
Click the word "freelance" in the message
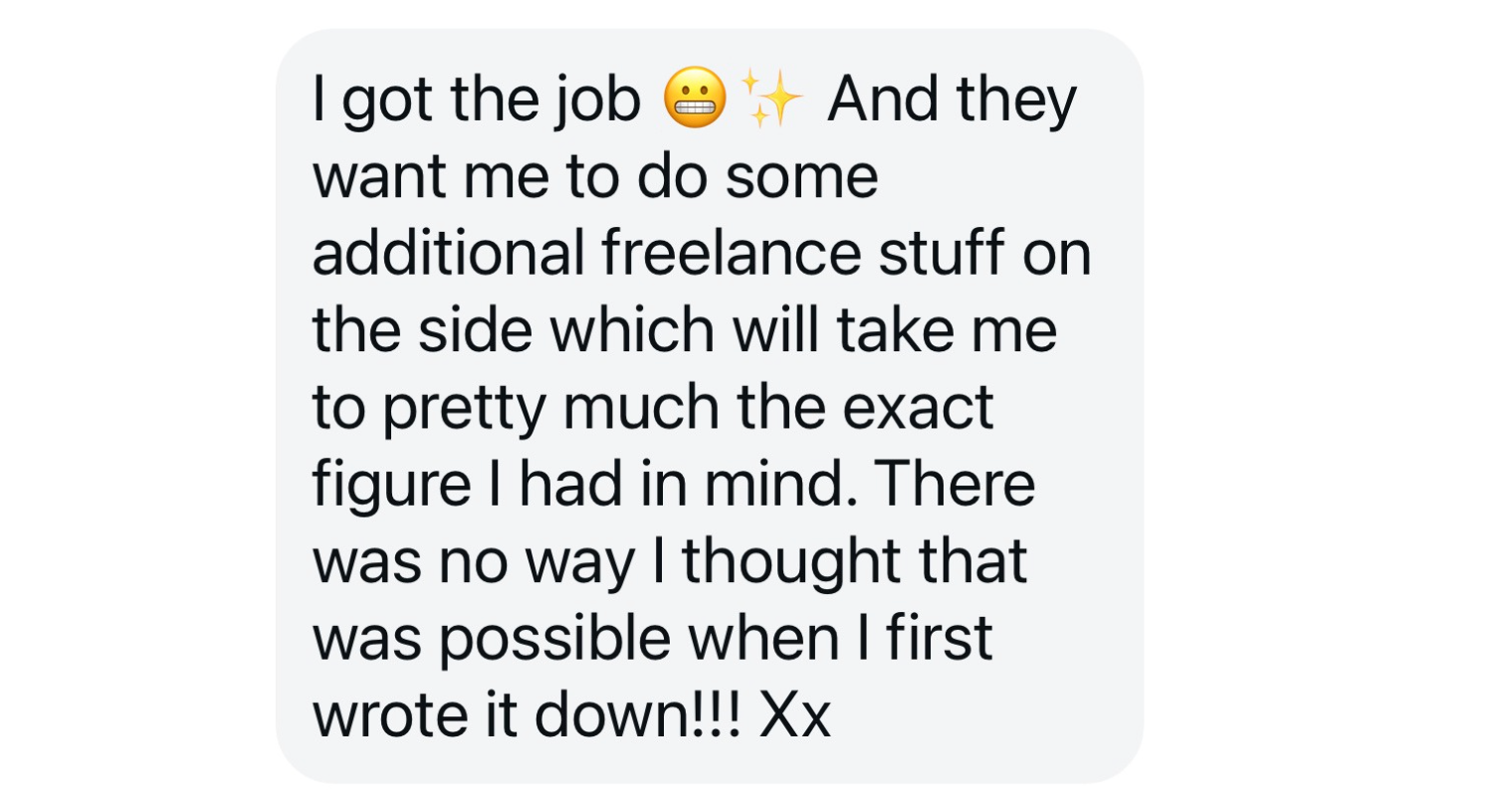point(731,252)
